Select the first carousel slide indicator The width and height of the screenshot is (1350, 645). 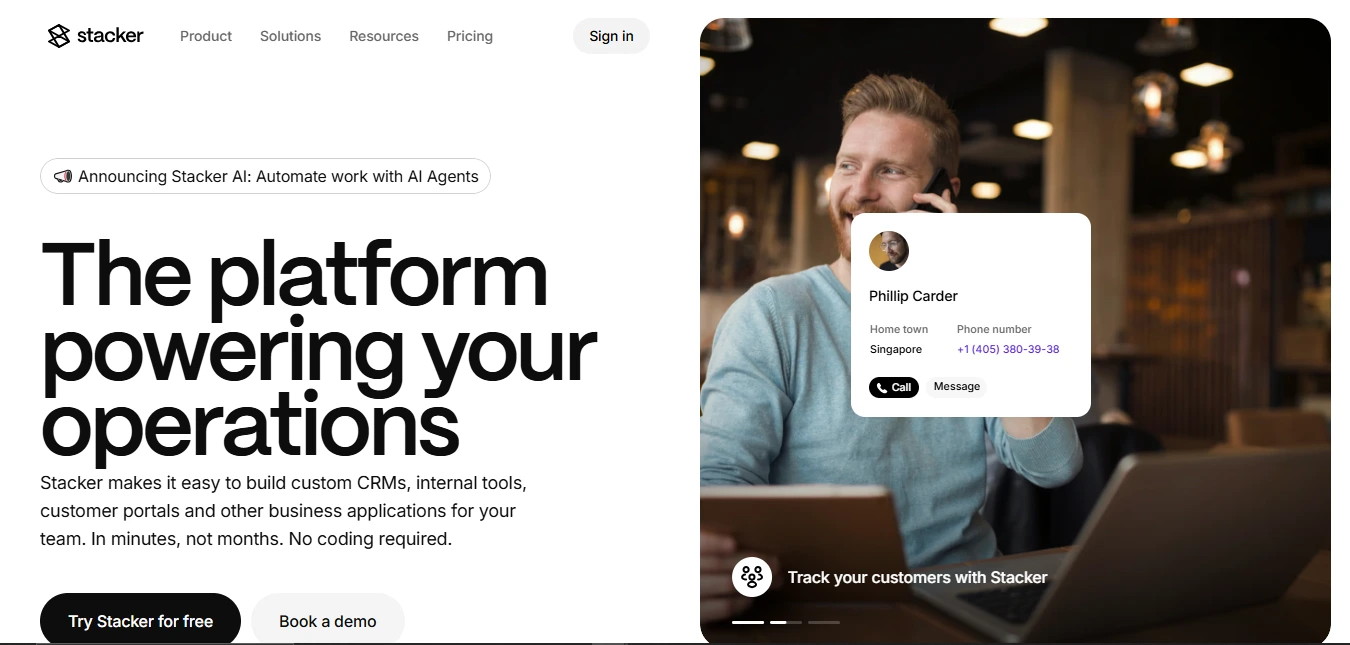[x=748, y=622]
